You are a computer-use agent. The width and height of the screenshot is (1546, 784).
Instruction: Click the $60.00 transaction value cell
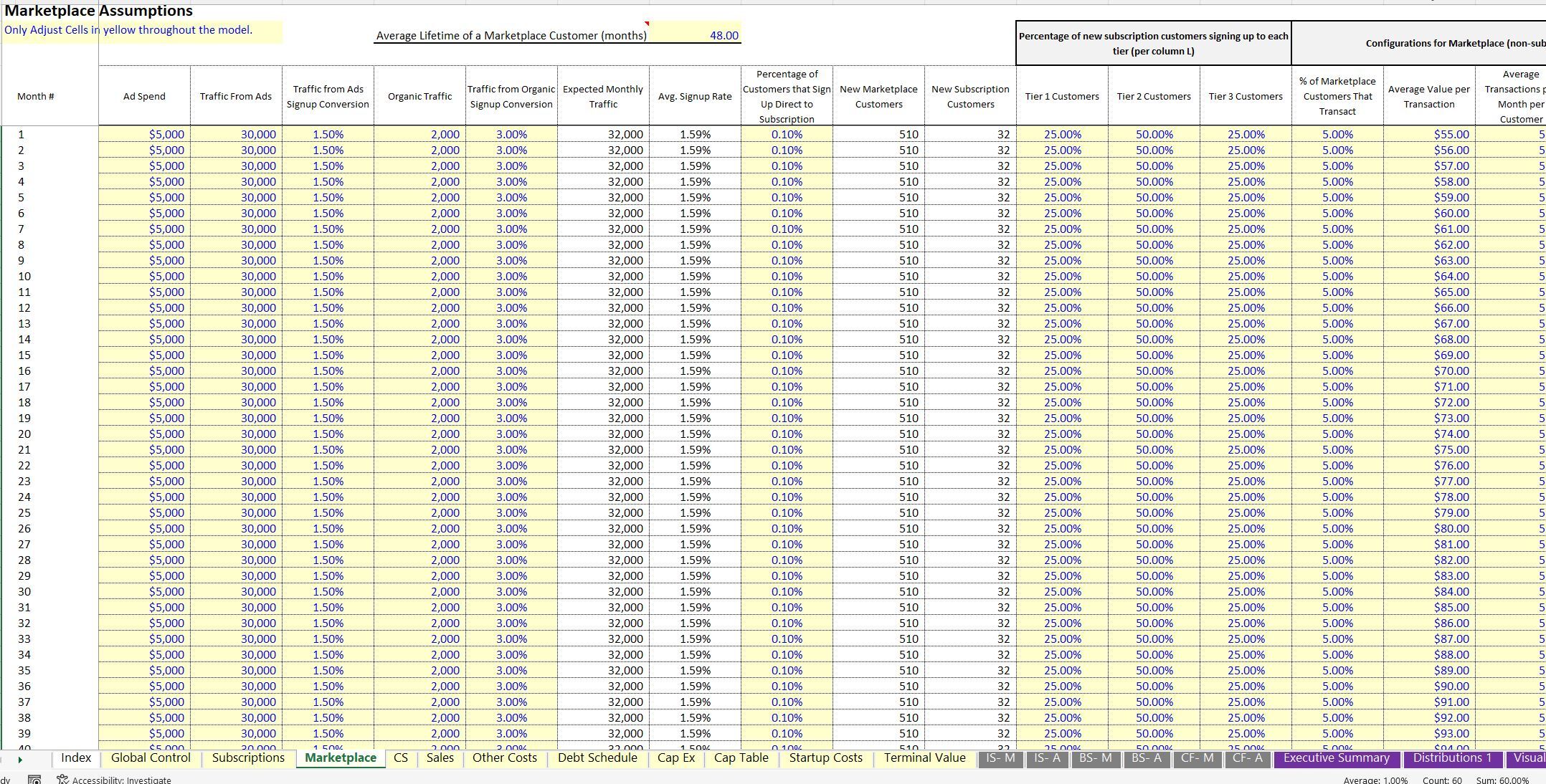click(x=1429, y=213)
